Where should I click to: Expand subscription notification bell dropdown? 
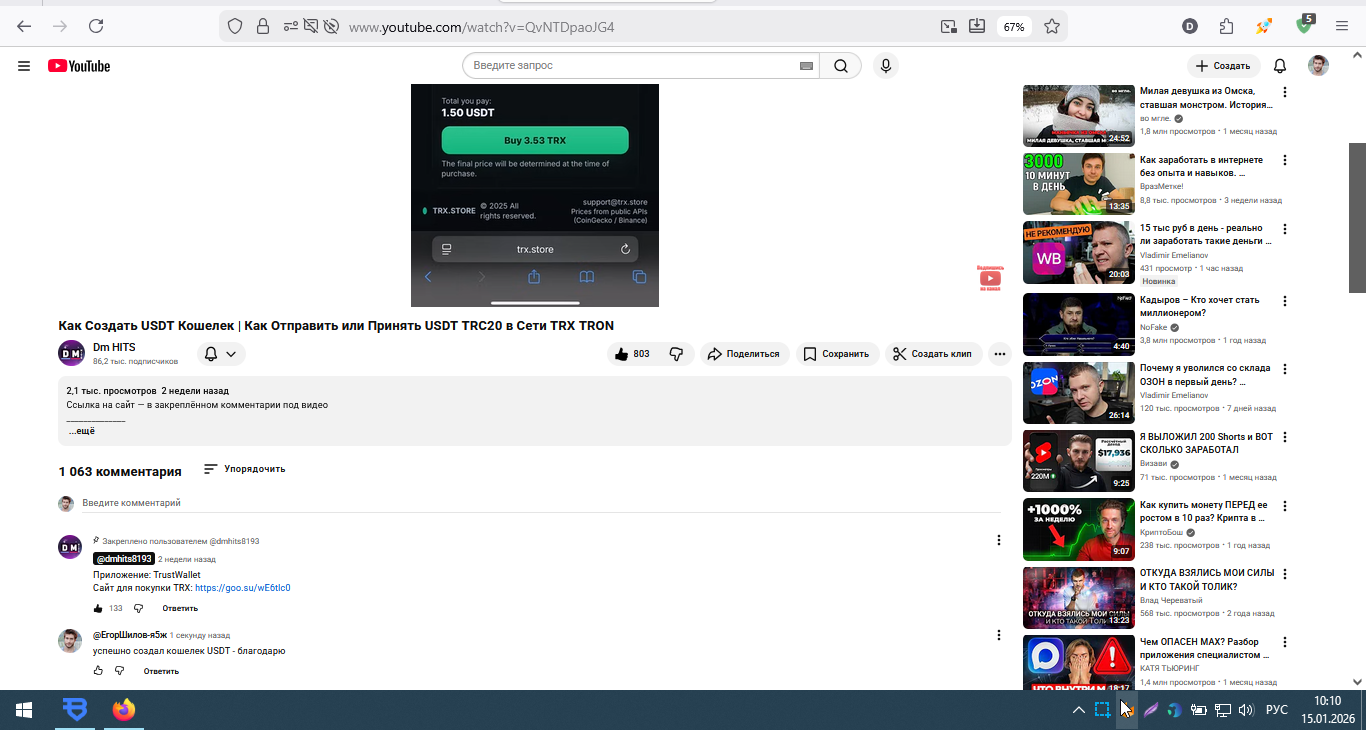(220, 354)
